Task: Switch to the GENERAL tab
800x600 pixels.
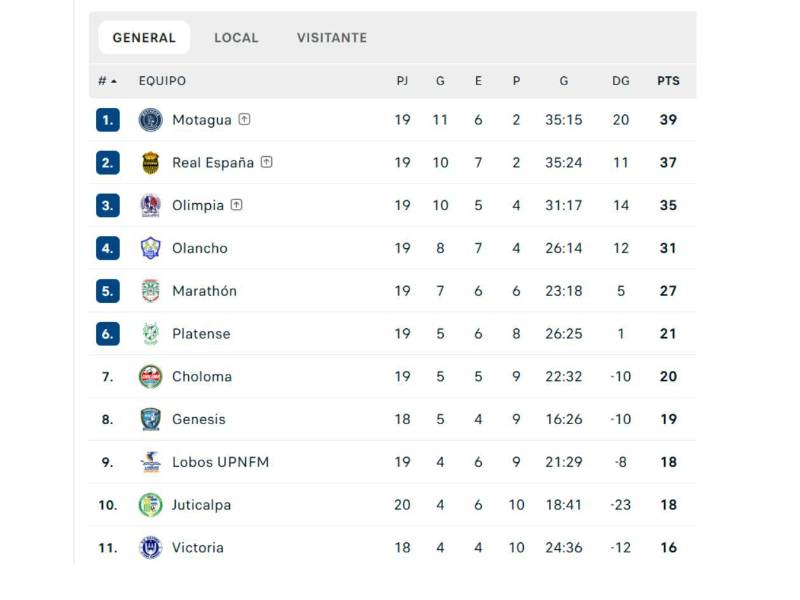Action: click(x=143, y=37)
